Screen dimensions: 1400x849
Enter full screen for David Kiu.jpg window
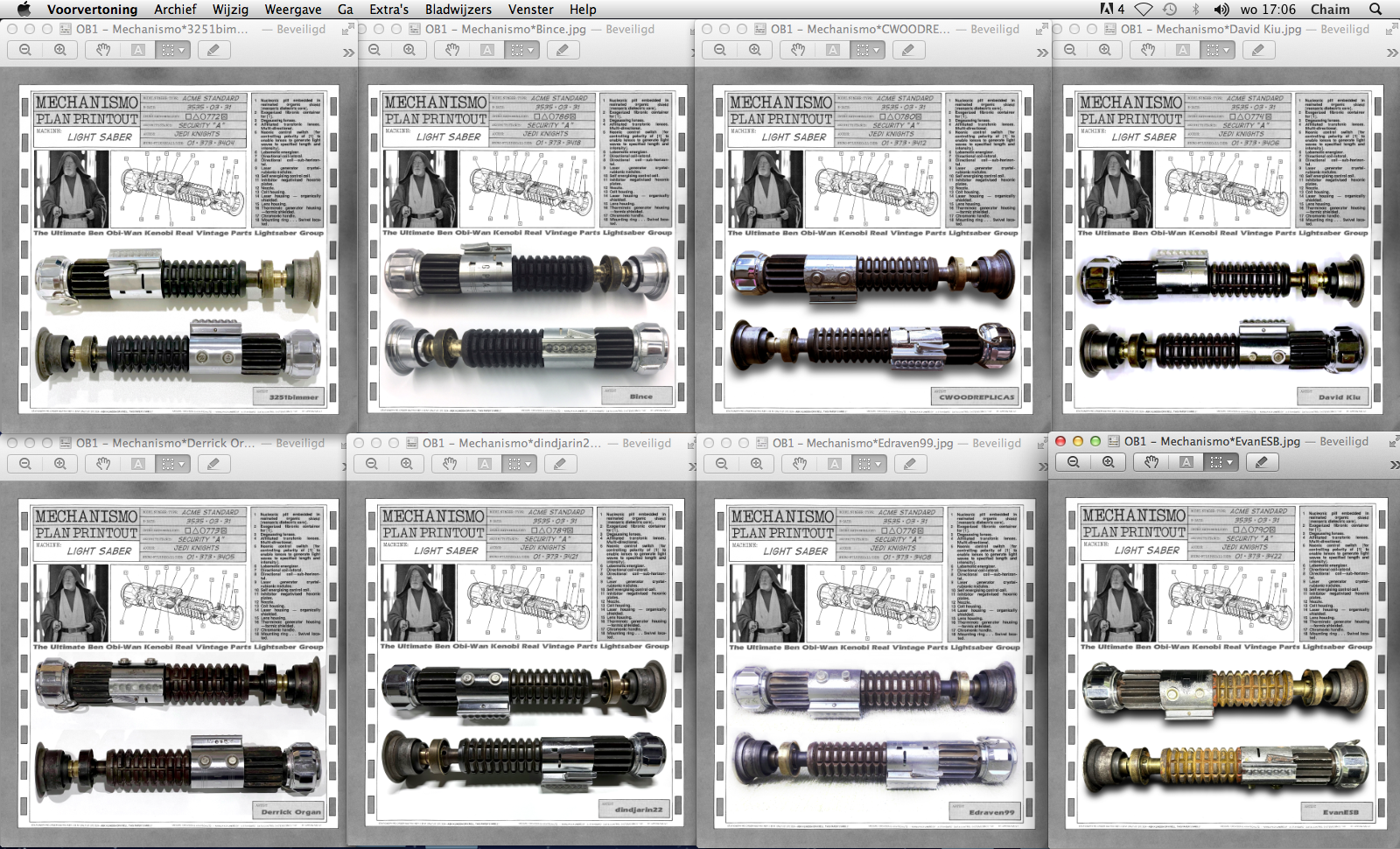1391,29
